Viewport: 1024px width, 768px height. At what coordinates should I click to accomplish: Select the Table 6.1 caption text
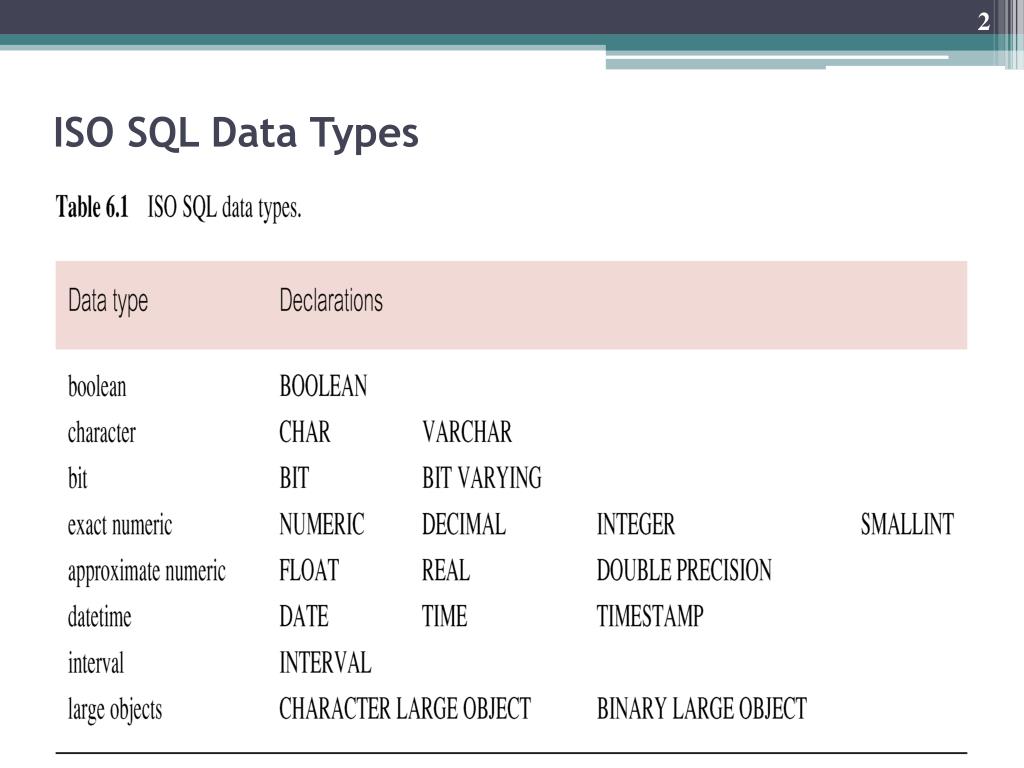(x=178, y=208)
